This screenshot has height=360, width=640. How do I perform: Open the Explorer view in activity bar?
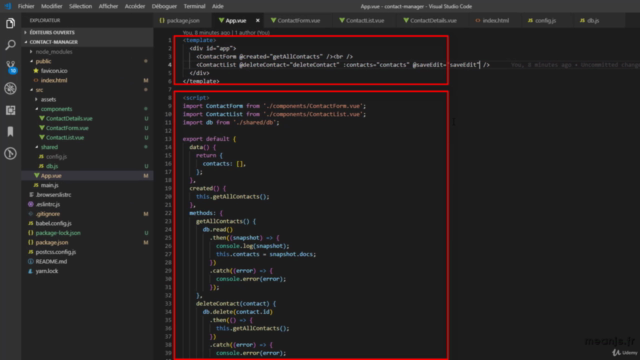(x=10, y=23)
